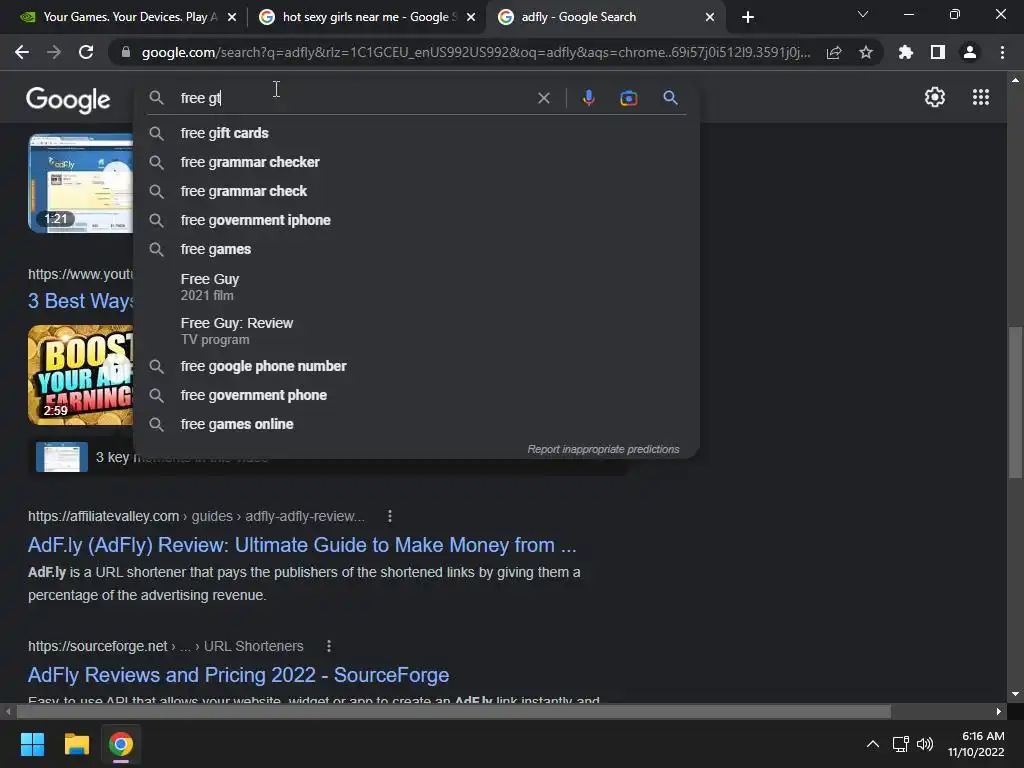Choose the 'free grammar checker' suggestion

point(416,162)
